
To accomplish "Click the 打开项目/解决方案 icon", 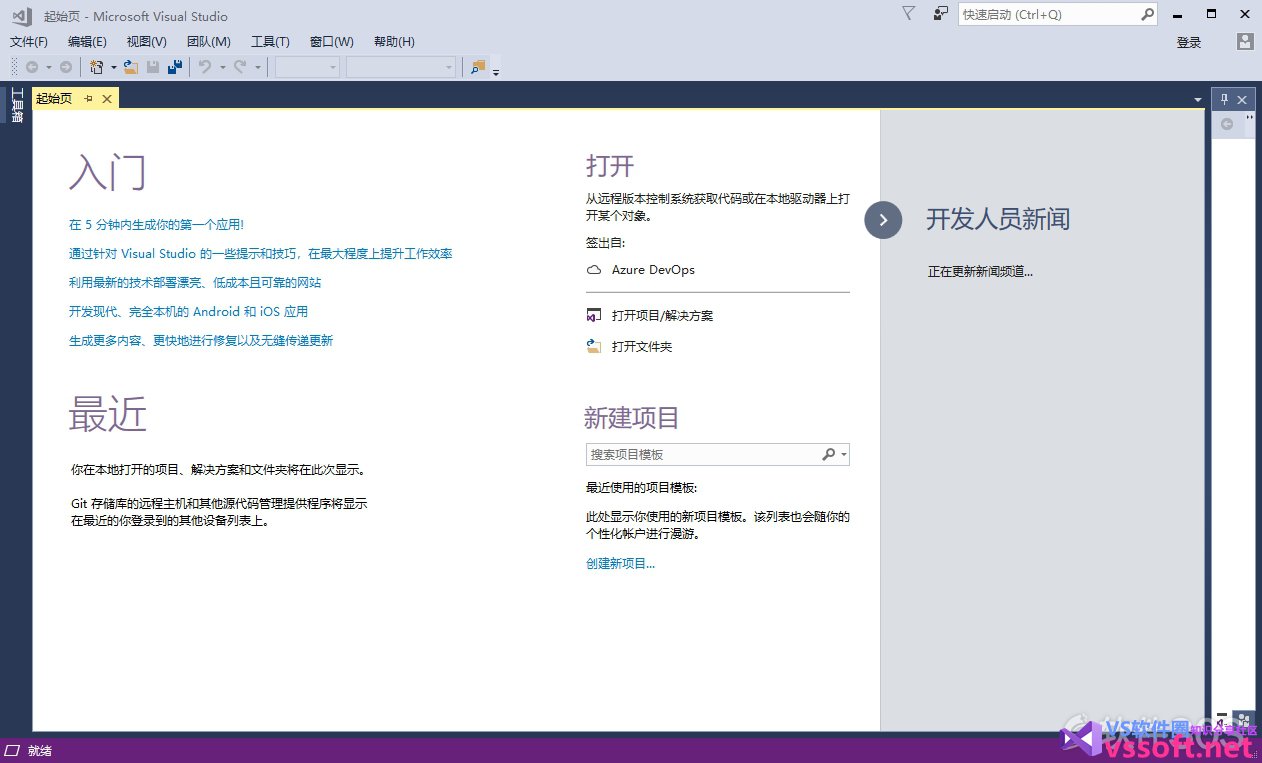I will (x=594, y=316).
